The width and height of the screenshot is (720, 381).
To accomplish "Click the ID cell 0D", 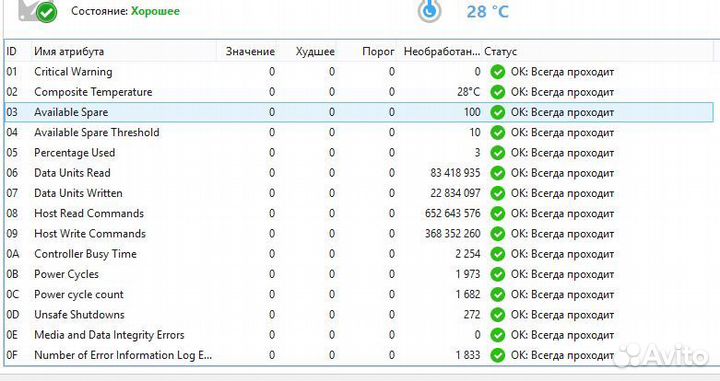I will 13,314.
